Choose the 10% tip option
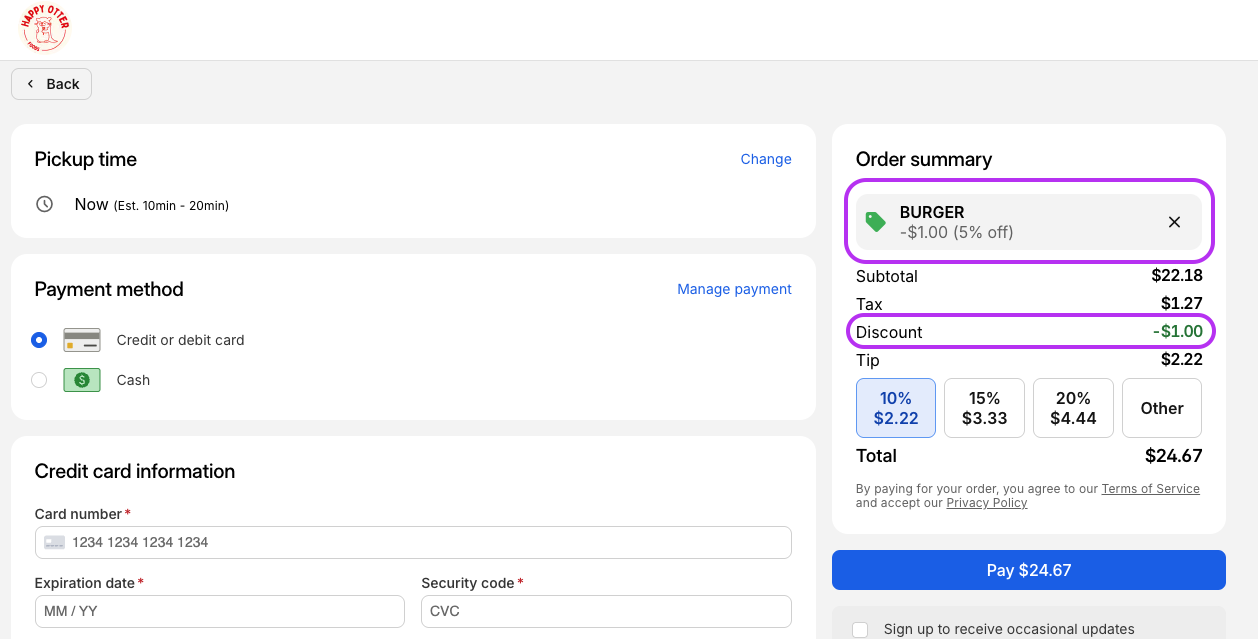1258x639 pixels. [x=895, y=408]
